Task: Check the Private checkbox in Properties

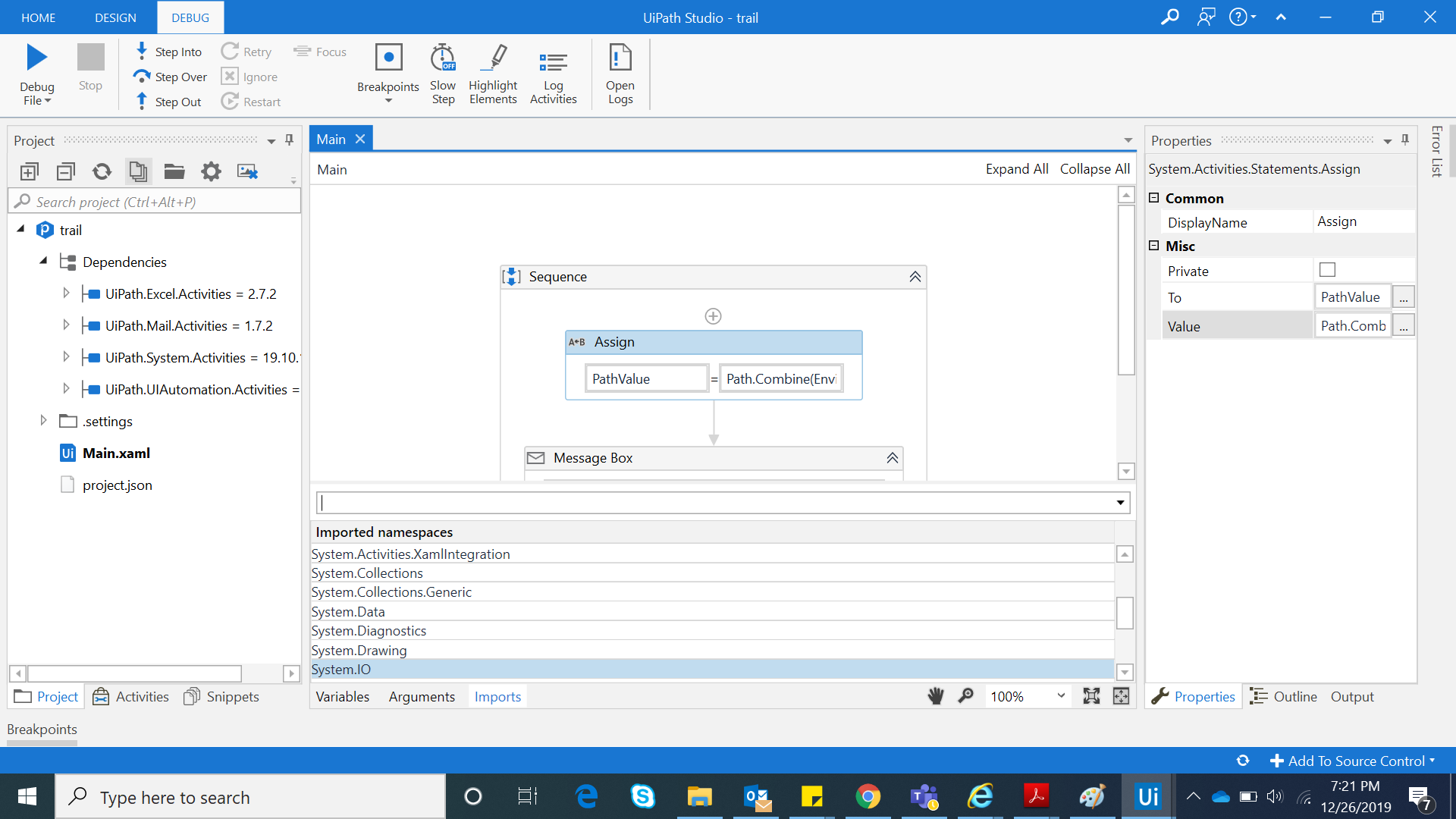Action: pyautogui.click(x=1327, y=270)
